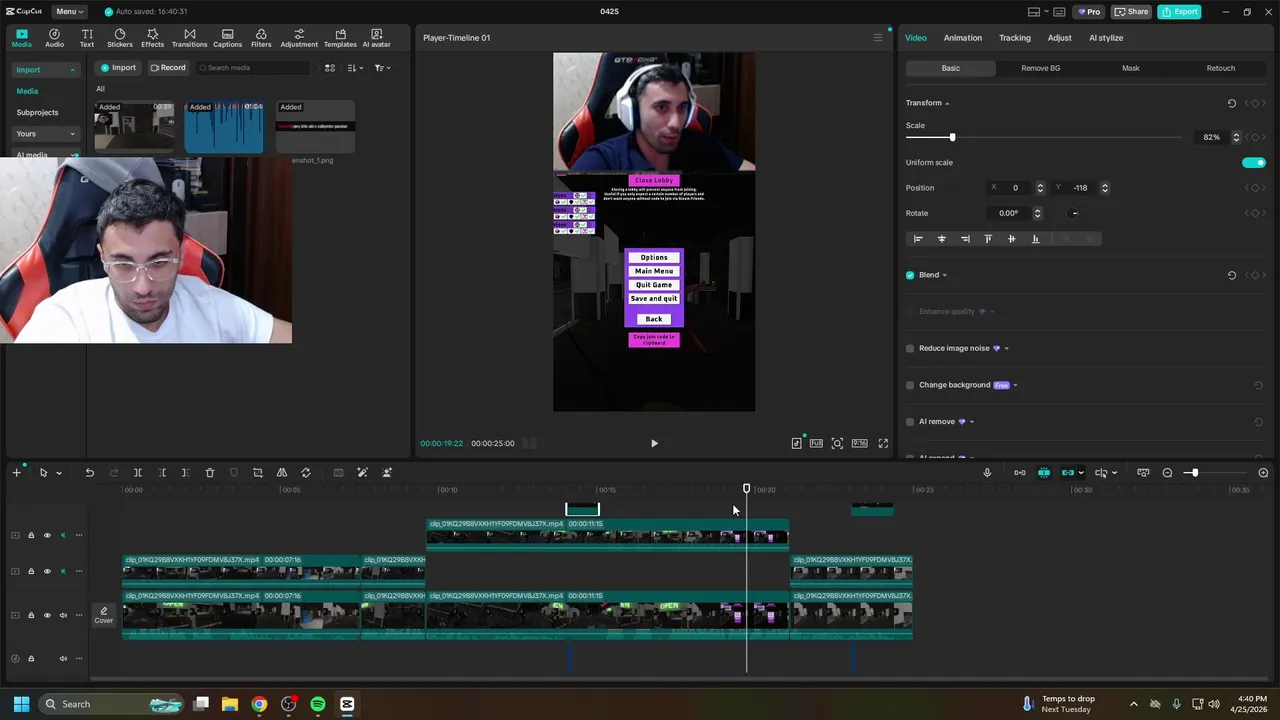This screenshot has height=720, width=1280.
Task: Undo the last timeline action
Action: click(x=89, y=473)
